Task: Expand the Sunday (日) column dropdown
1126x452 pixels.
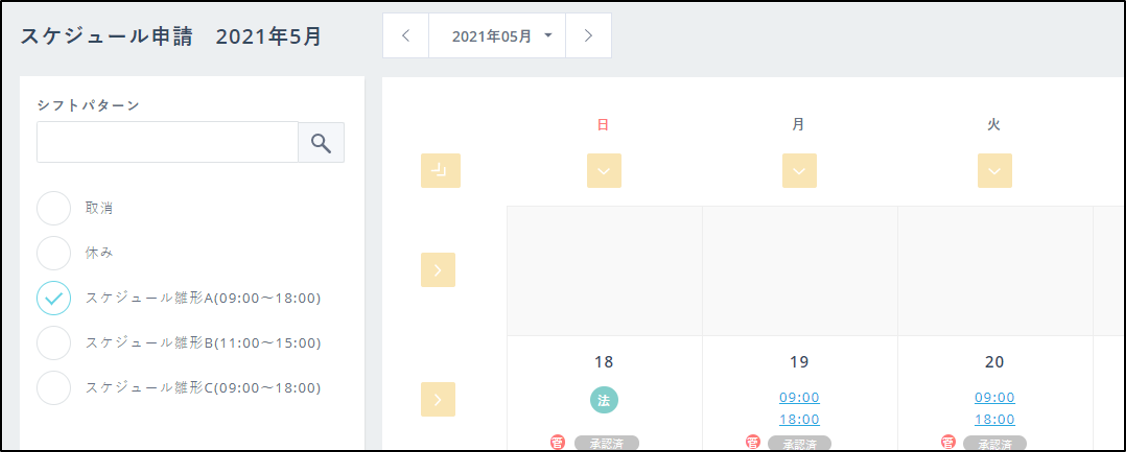Action: [x=604, y=171]
